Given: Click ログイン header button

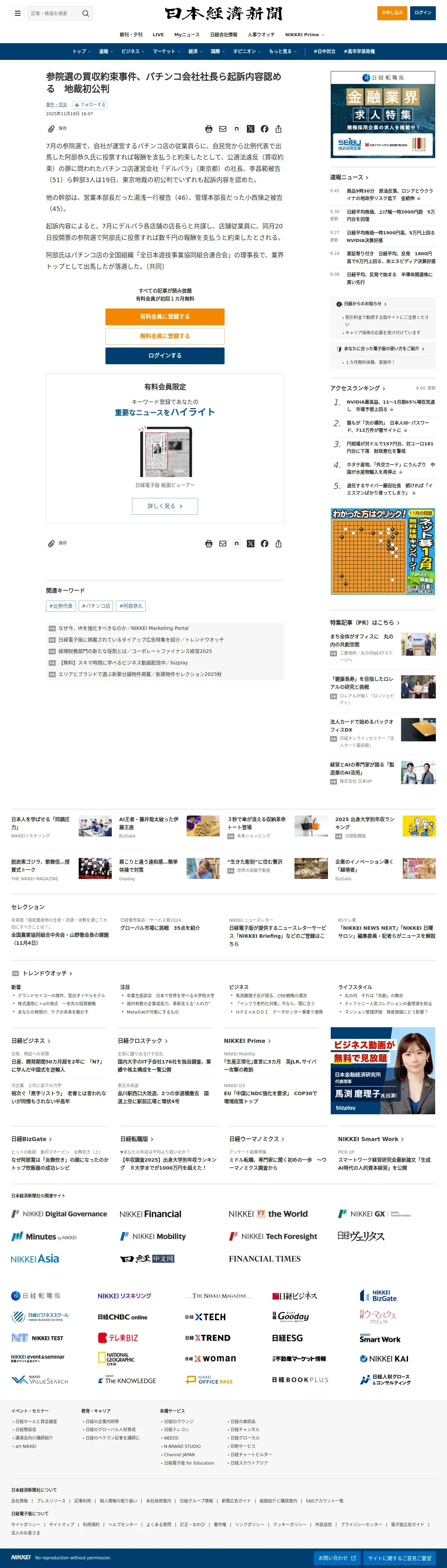Looking at the screenshot, I should [x=423, y=13].
